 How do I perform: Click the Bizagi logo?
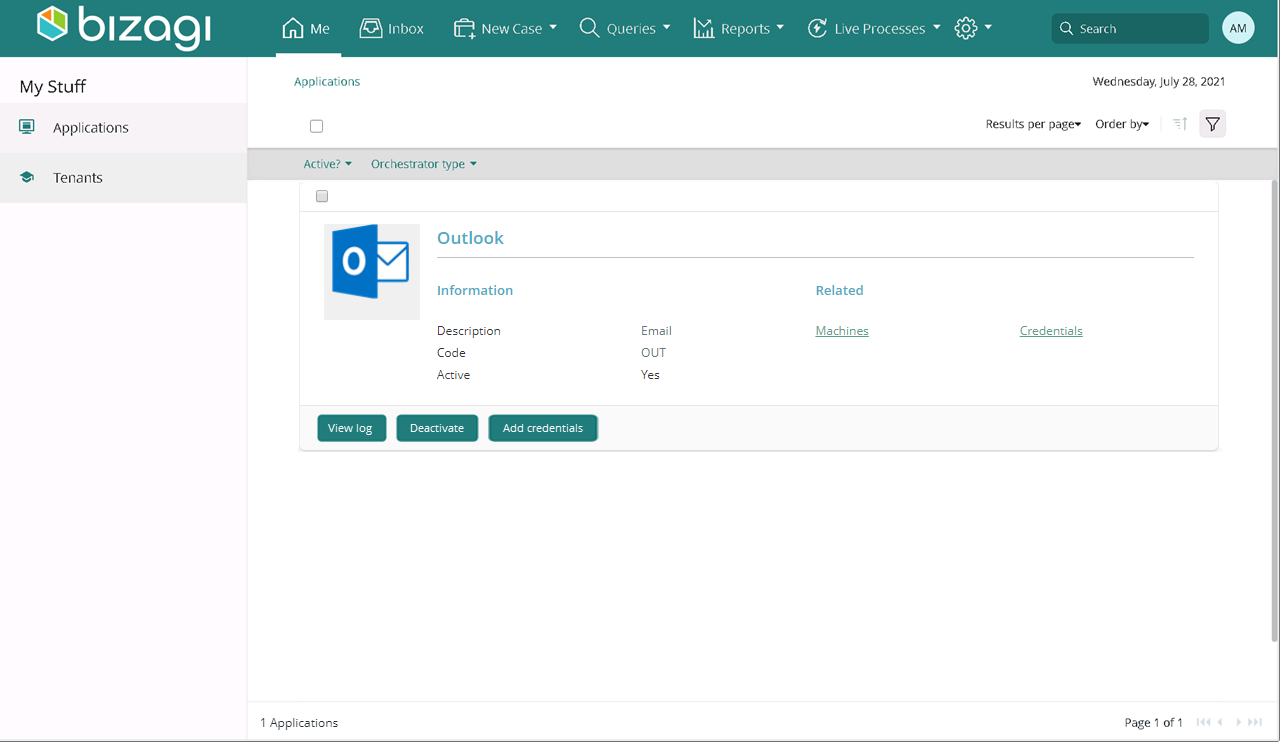click(x=124, y=27)
